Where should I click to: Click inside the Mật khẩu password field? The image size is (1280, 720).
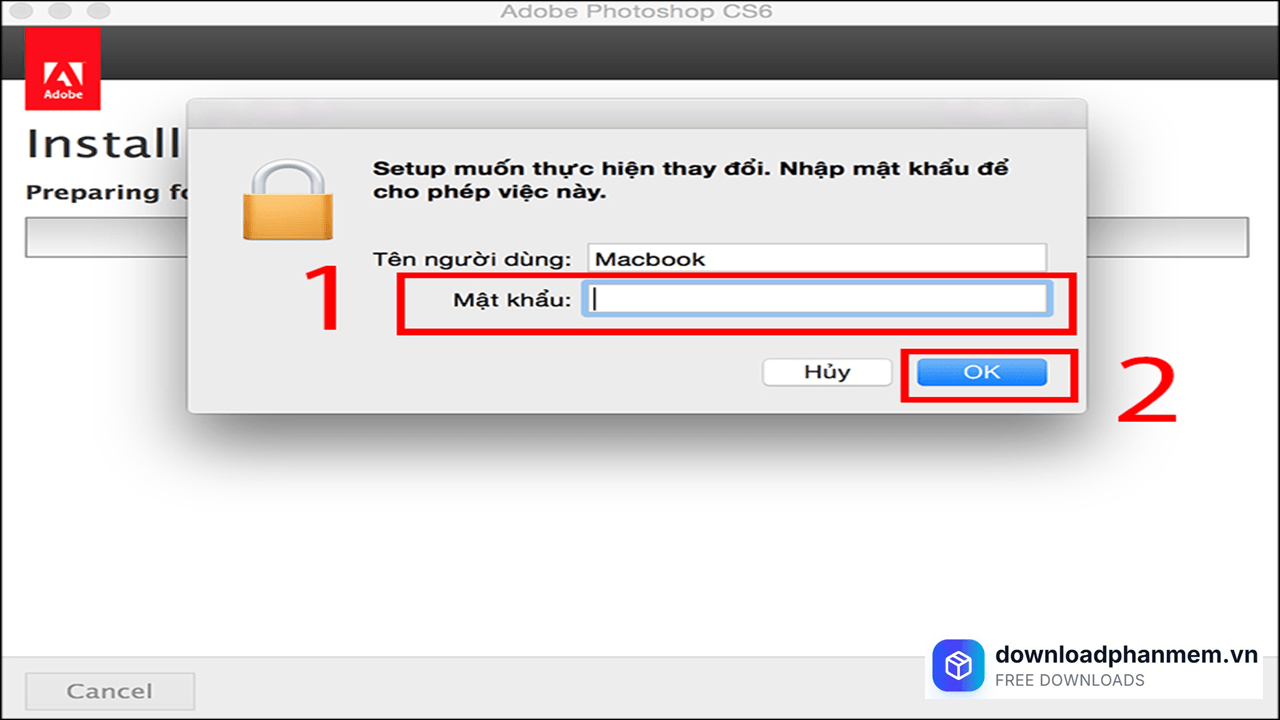point(815,297)
